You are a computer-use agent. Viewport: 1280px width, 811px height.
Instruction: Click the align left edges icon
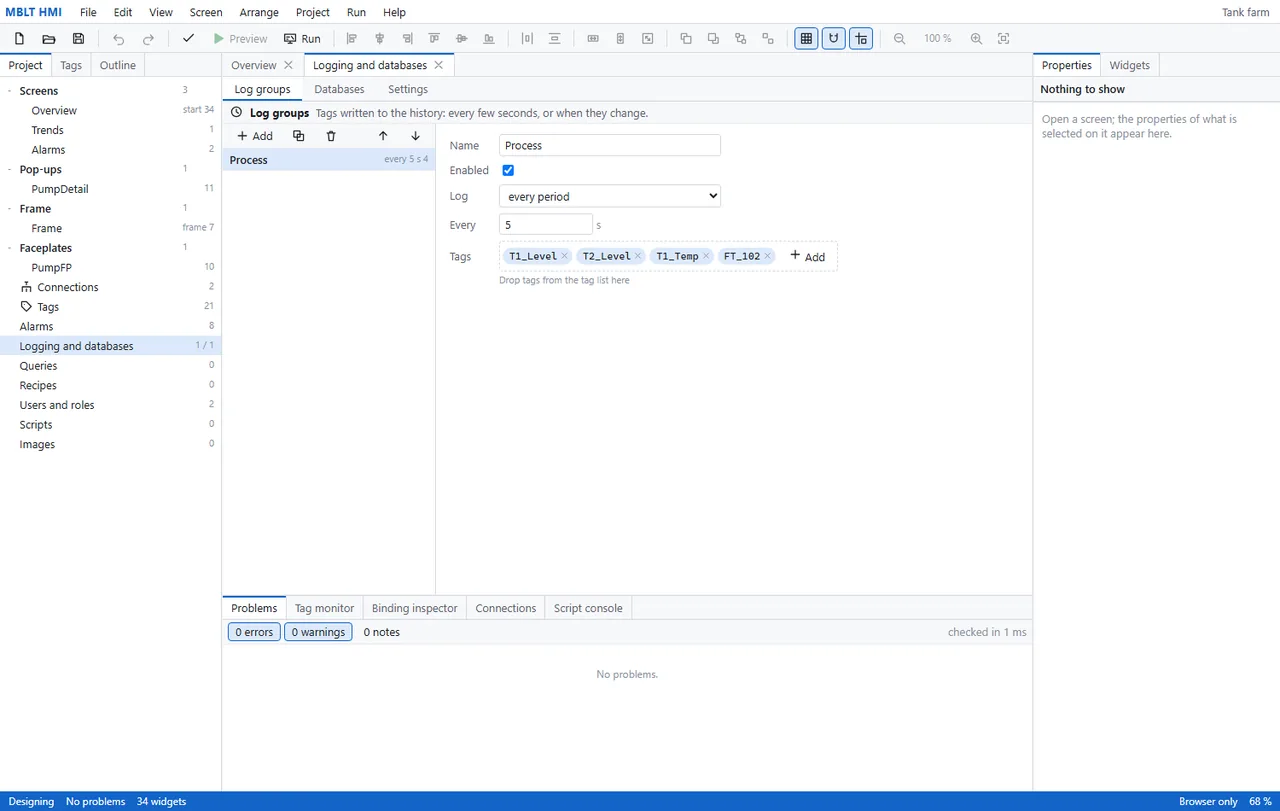(352, 39)
